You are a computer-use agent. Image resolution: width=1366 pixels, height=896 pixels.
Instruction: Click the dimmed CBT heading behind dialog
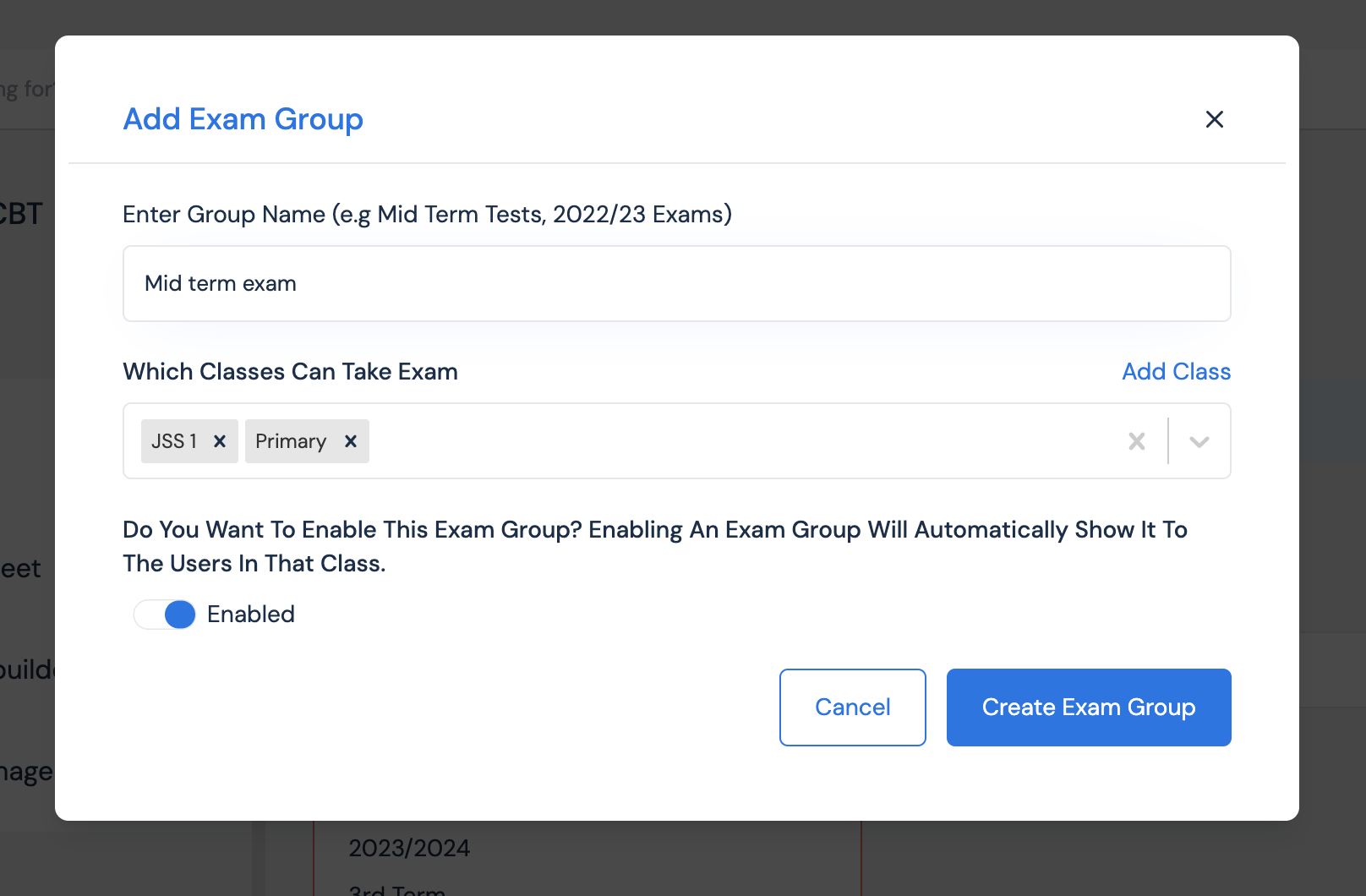(x=22, y=214)
